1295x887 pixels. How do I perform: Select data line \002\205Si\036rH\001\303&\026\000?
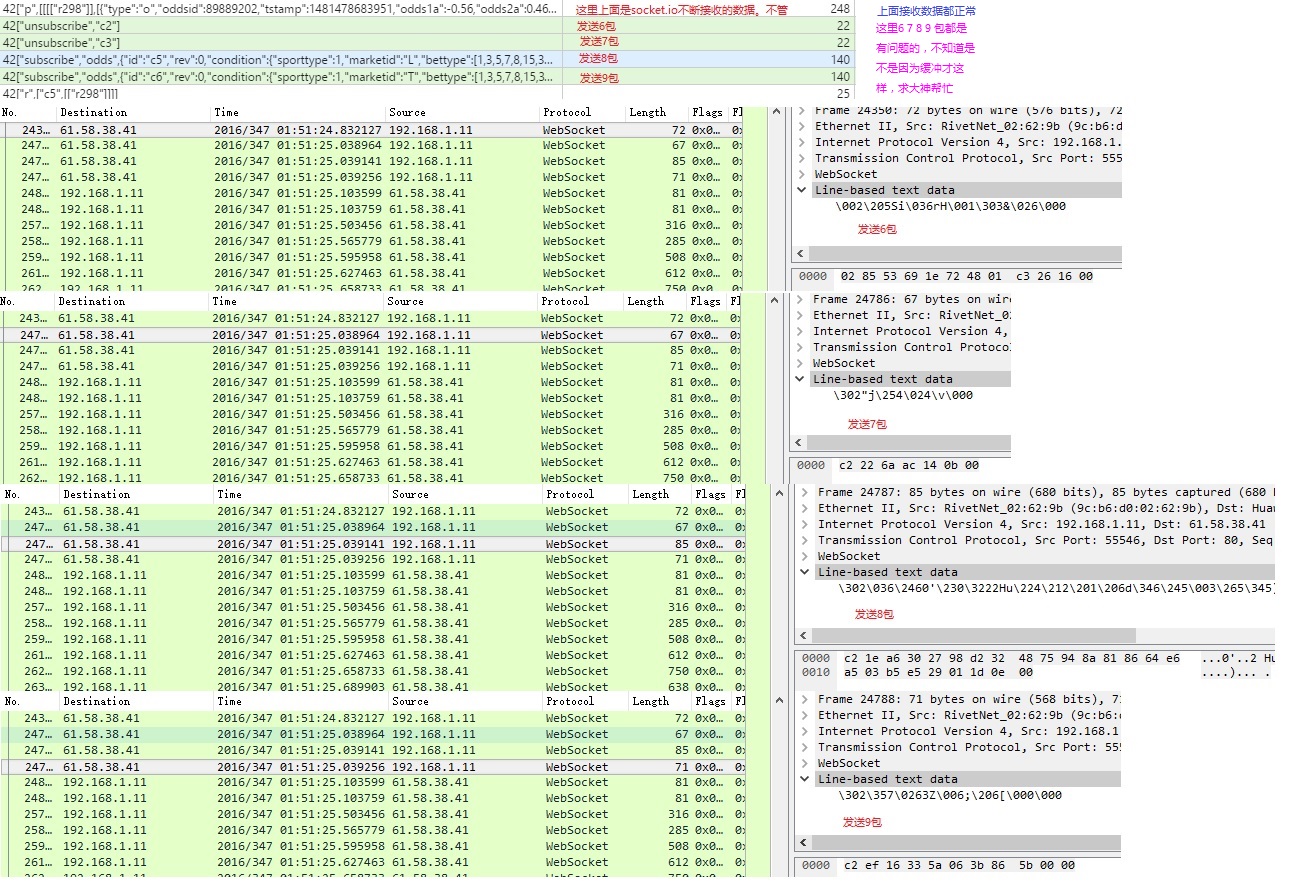pyautogui.click(x=951, y=206)
